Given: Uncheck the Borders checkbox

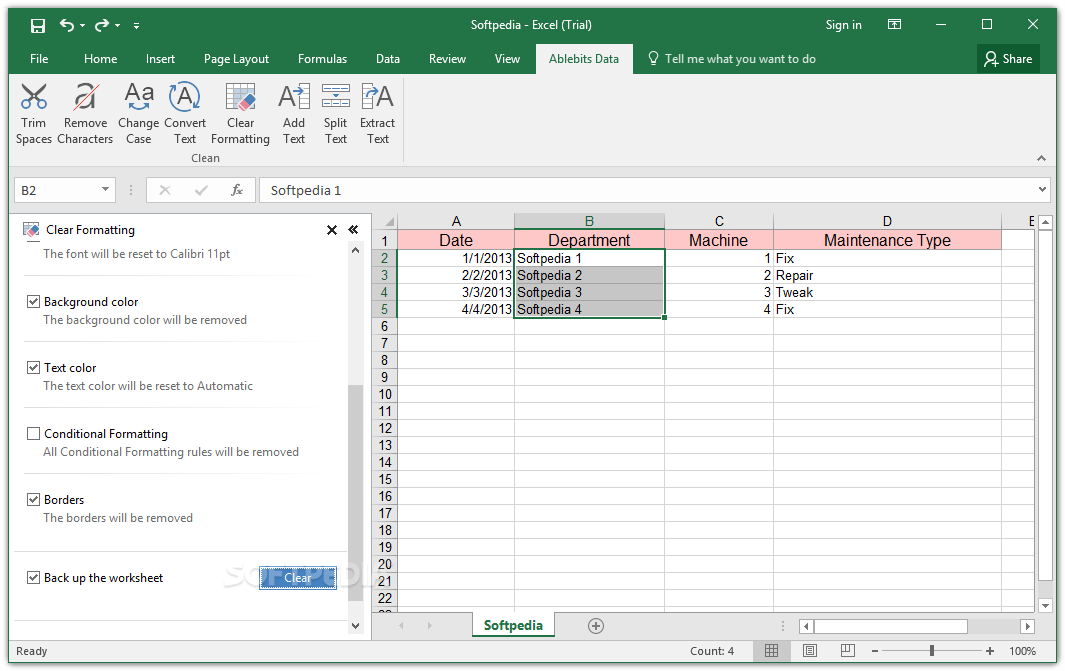Looking at the screenshot, I should [x=33, y=499].
